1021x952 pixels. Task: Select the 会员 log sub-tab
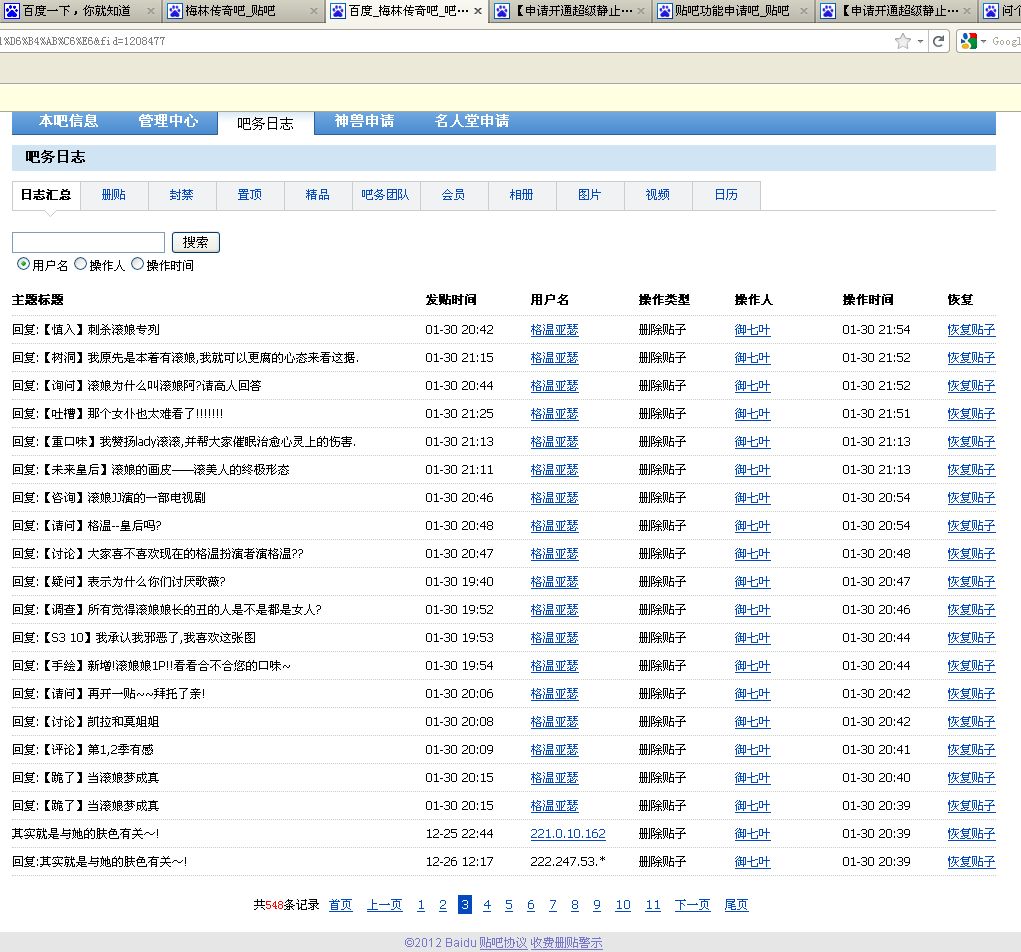pyautogui.click(x=453, y=195)
